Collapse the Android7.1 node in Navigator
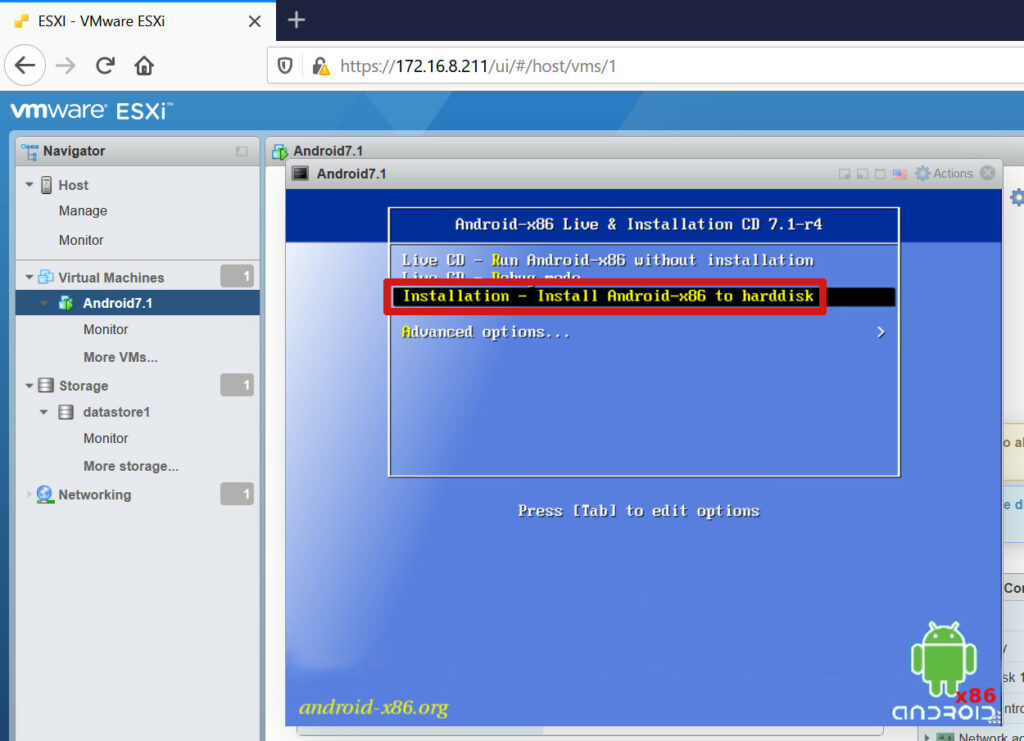Screen dimensions: 1024x741 click(x=44, y=303)
